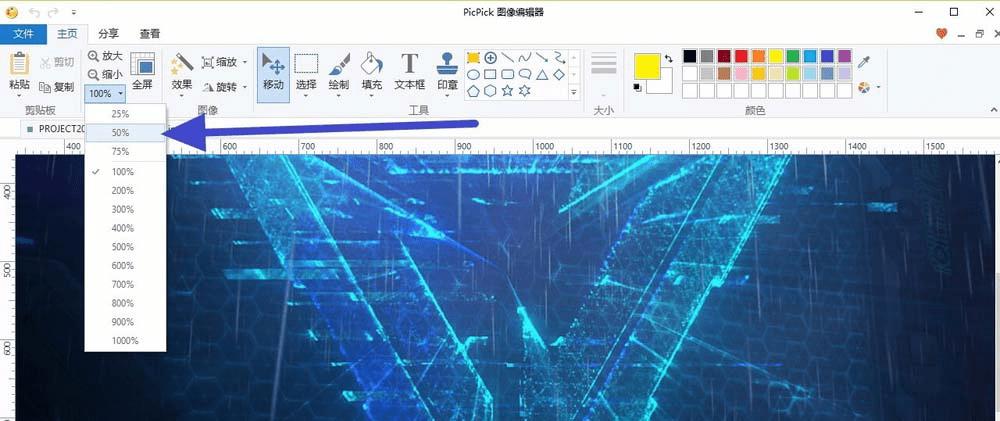The height and width of the screenshot is (421, 1000).
Task: Pick the five-pointed star shape
Action: (x=508, y=91)
